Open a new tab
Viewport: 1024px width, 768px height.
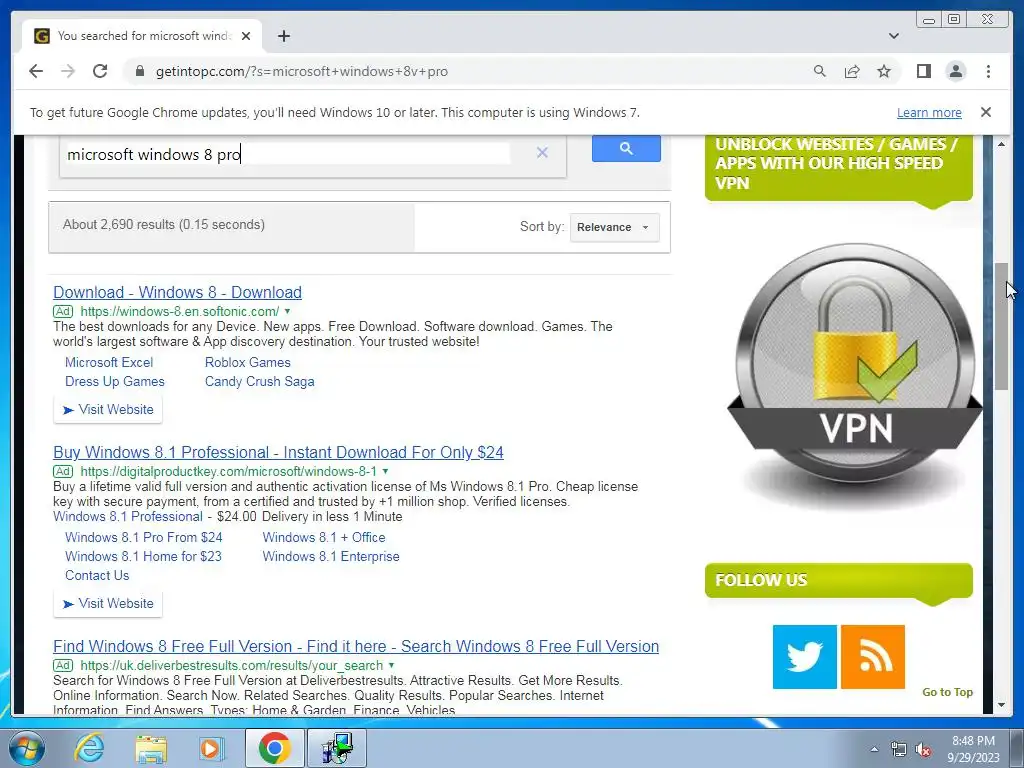(x=283, y=36)
